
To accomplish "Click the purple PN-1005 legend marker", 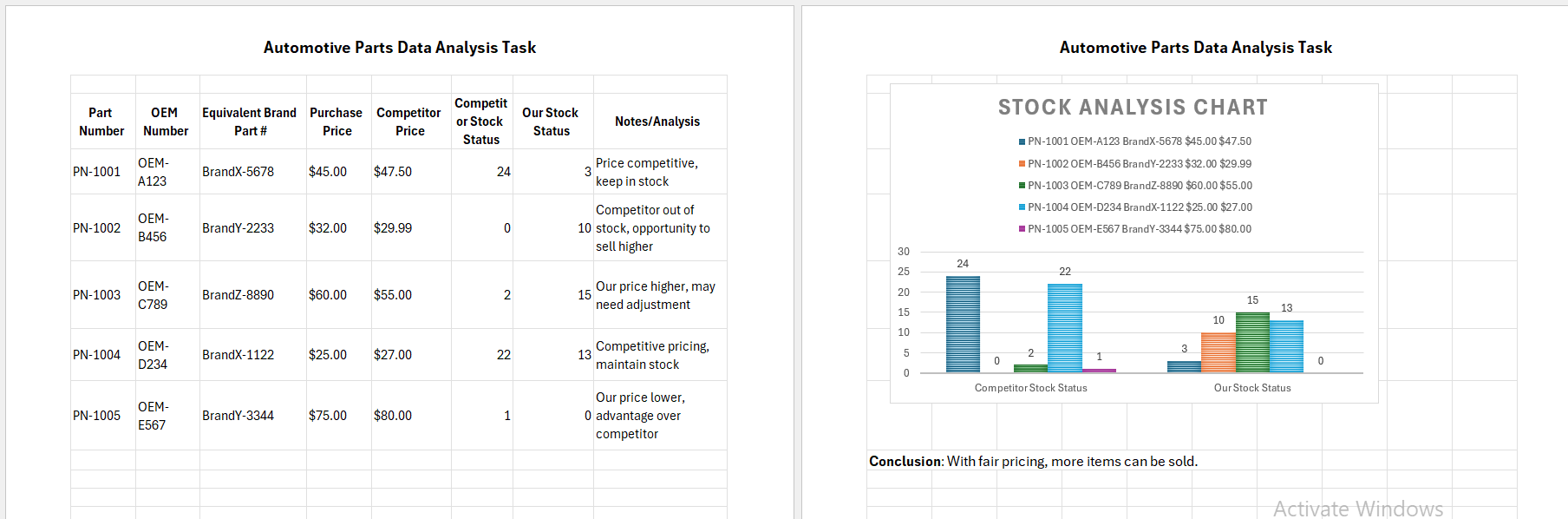I will click(1022, 229).
